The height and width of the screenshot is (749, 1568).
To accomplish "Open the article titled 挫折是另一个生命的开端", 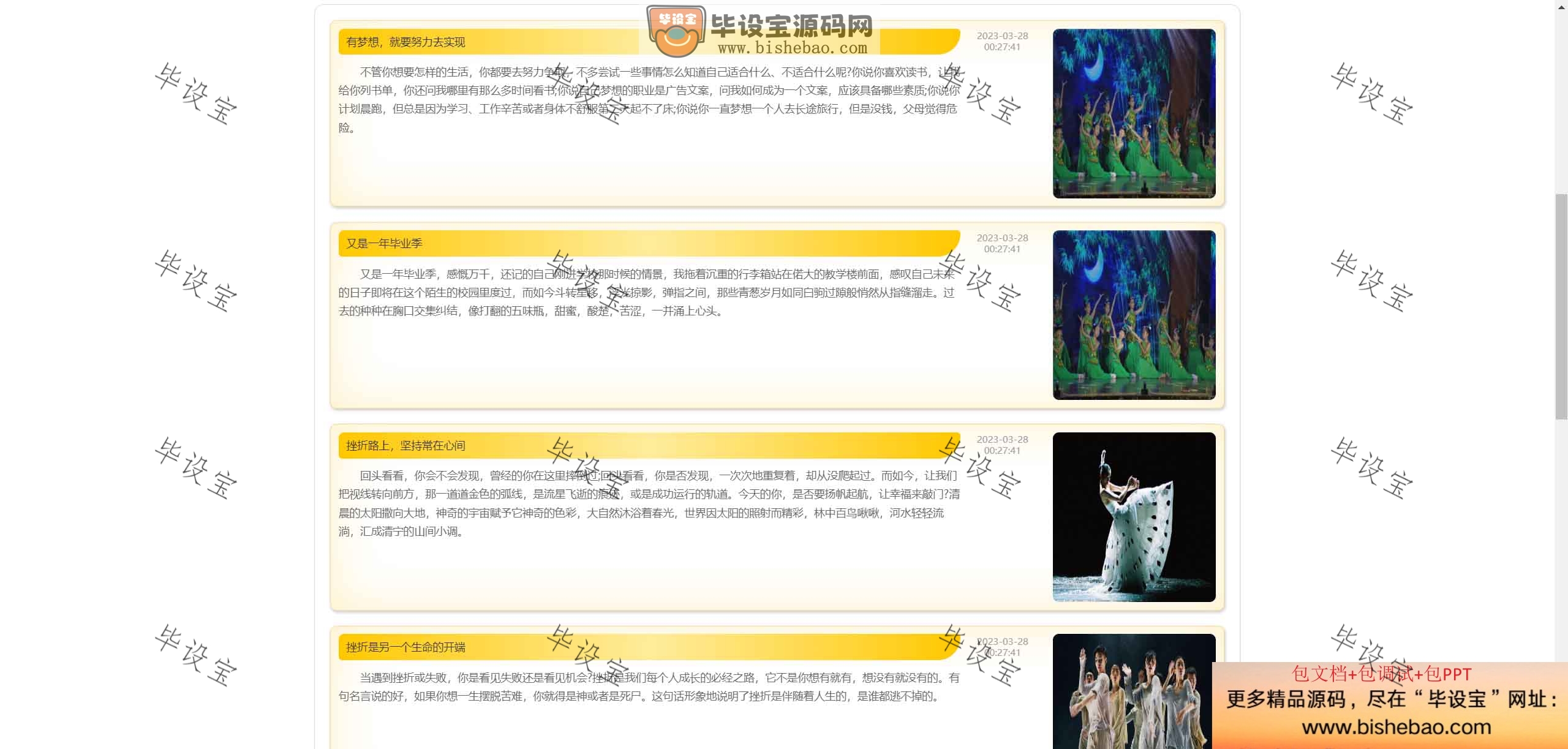I will coord(405,647).
